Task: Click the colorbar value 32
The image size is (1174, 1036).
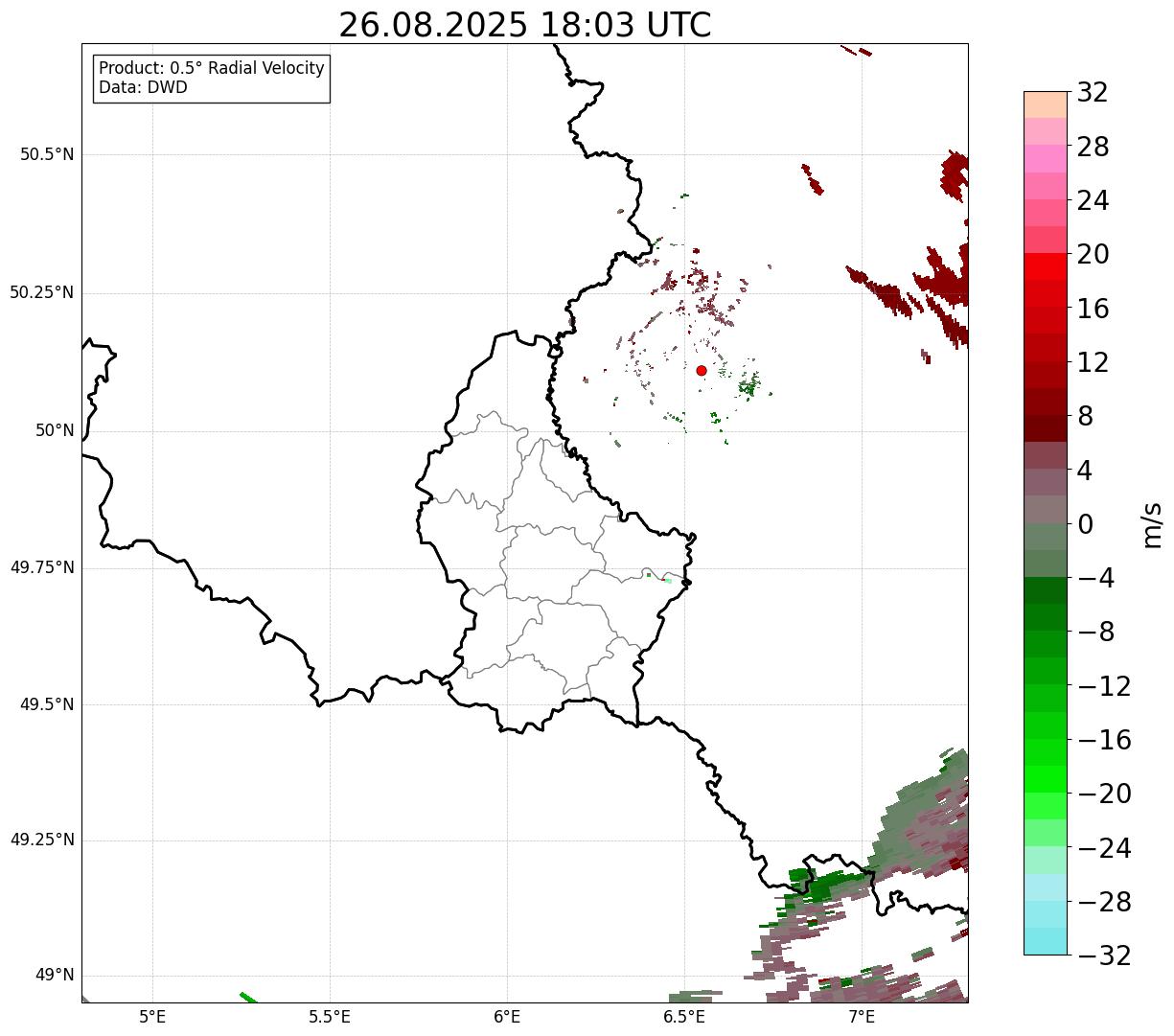Action: click(1093, 92)
